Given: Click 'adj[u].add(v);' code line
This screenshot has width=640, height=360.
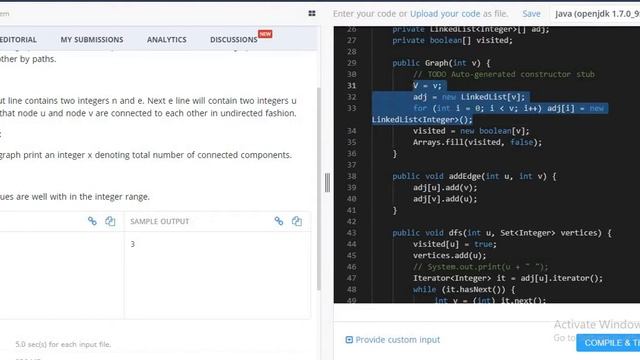Looking at the screenshot, I should click(445, 188).
